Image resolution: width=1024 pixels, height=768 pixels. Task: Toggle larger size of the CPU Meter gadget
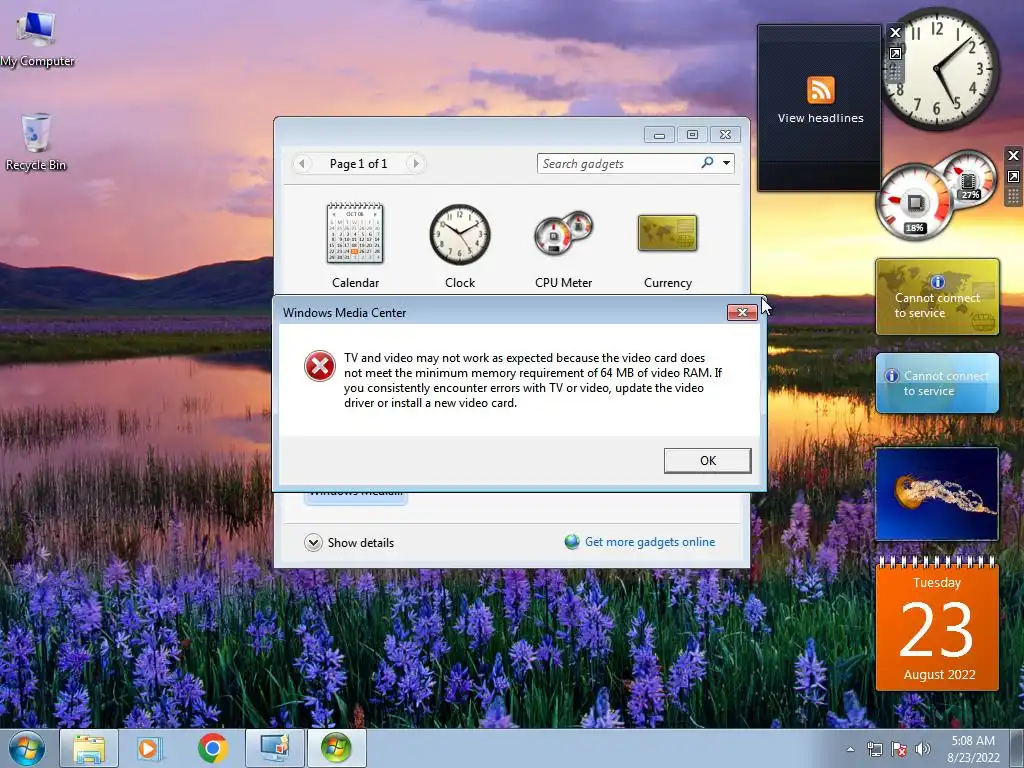click(x=1013, y=176)
